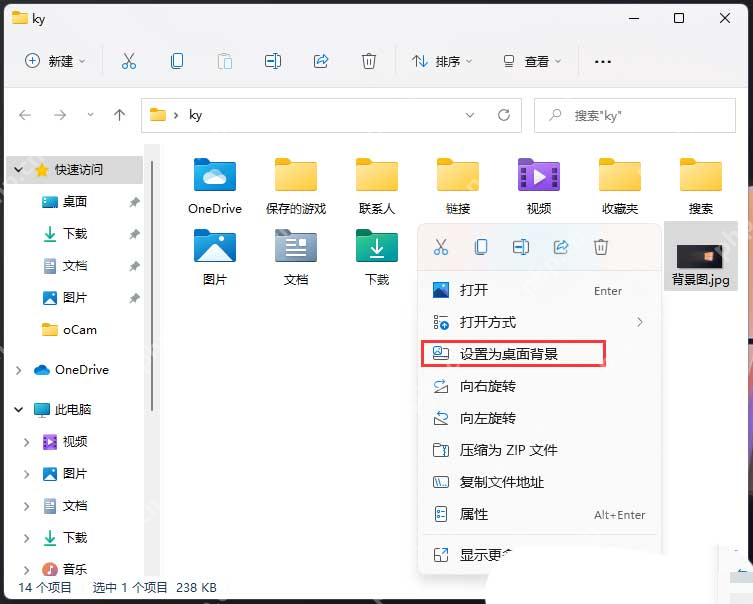This screenshot has width=753, height=604.
Task: Refresh the ky folder view
Action: click(x=504, y=115)
